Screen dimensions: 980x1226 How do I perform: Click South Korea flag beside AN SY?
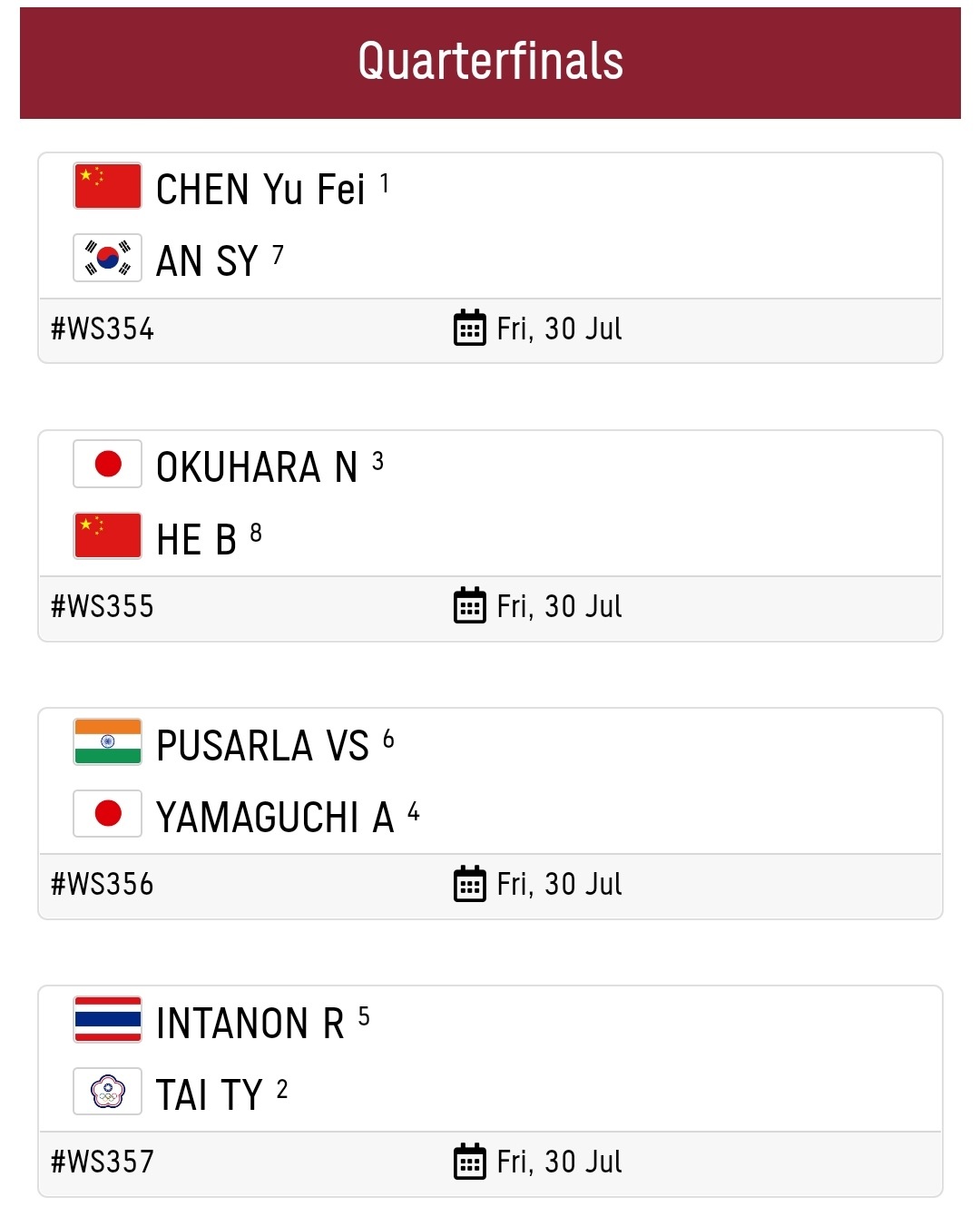107,258
